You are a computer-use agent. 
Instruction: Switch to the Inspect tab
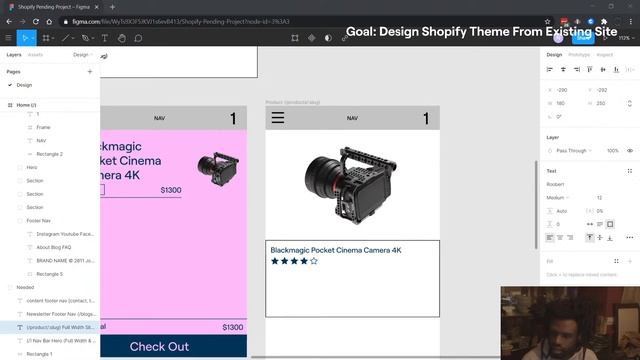tap(604, 55)
